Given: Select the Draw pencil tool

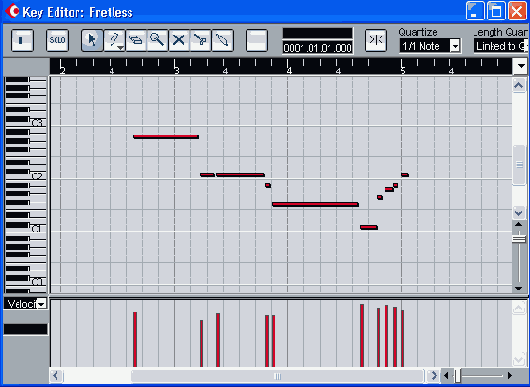Looking at the screenshot, I should (114, 40).
